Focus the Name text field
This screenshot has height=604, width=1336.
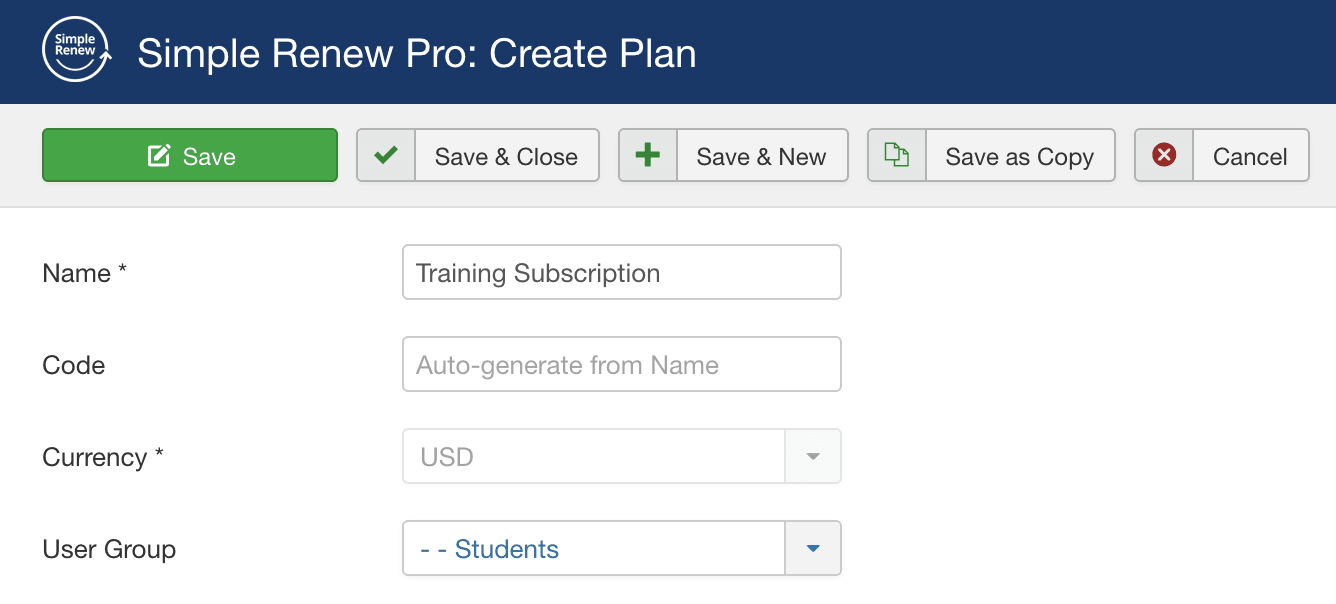point(621,273)
